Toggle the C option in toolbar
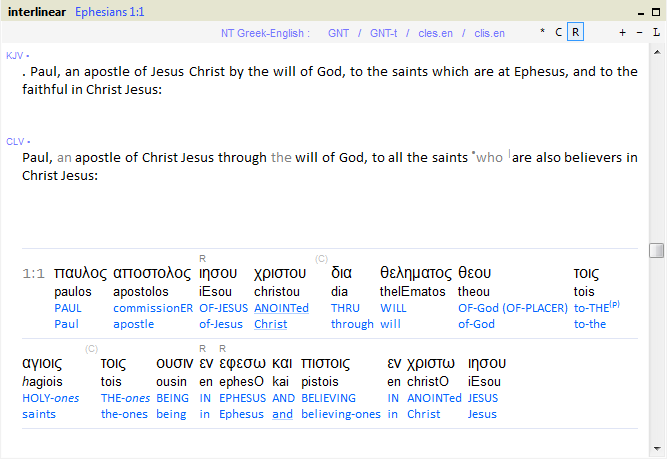The width and height of the screenshot is (667, 459). pyautogui.click(x=559, y=32)
